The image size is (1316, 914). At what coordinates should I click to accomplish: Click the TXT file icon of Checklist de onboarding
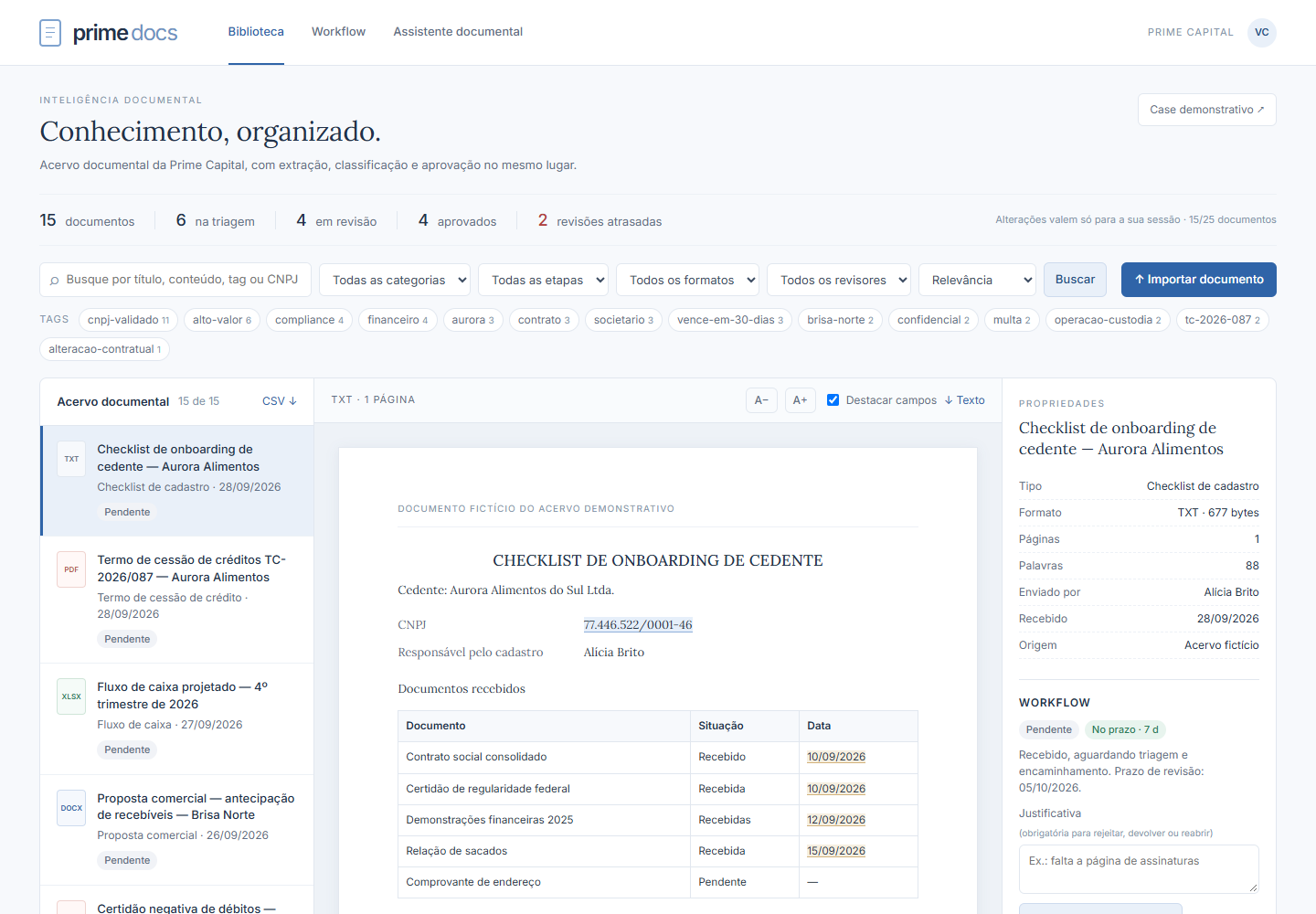71,459
